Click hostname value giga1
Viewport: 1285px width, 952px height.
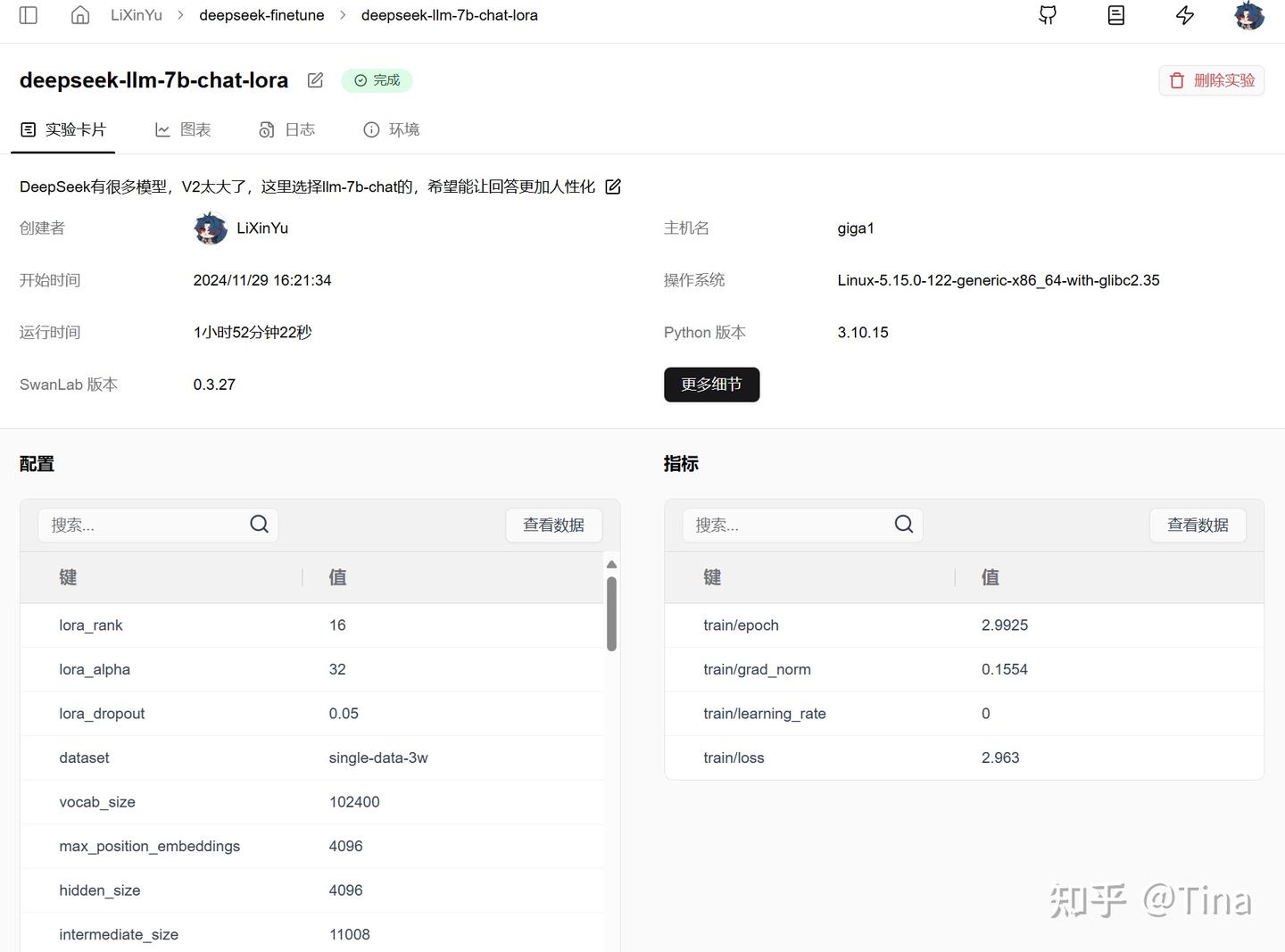(856, 228)
